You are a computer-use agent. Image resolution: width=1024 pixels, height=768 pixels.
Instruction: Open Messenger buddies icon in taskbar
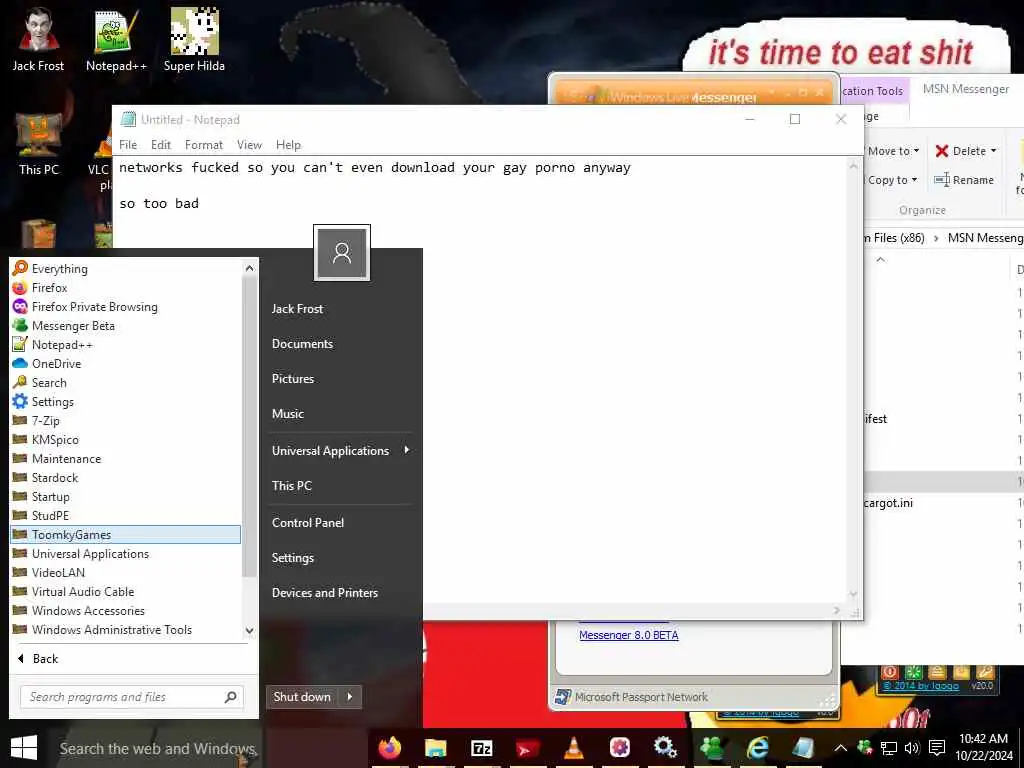coord(711,748)
